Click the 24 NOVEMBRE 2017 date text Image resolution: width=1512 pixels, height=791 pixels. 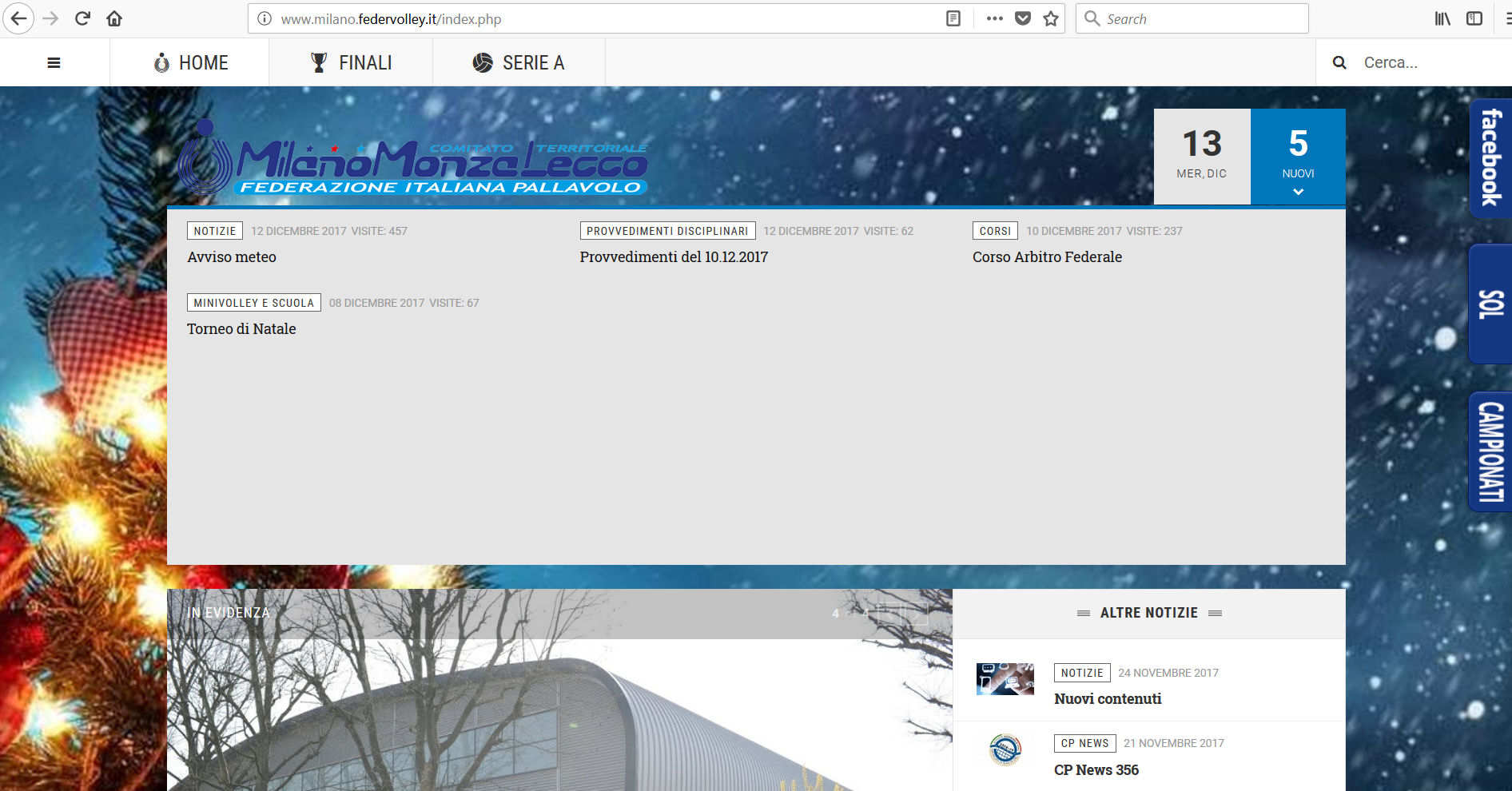[x=1168, y=673]
